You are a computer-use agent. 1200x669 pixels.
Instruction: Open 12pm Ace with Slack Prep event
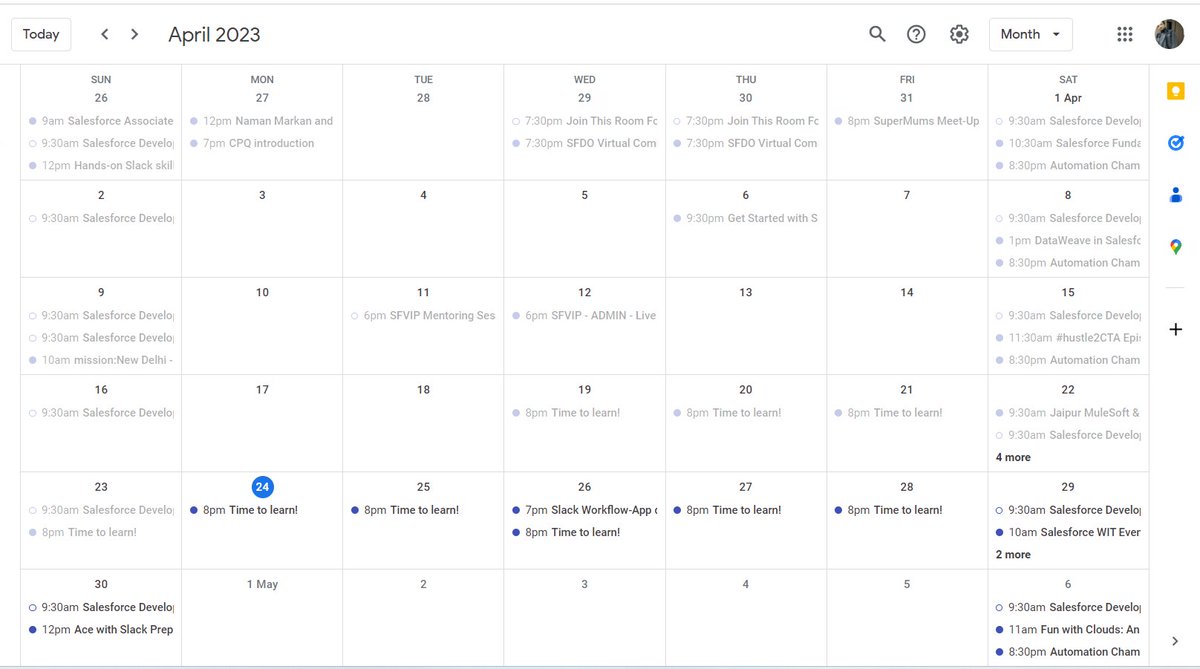click(x=101, y=630)
